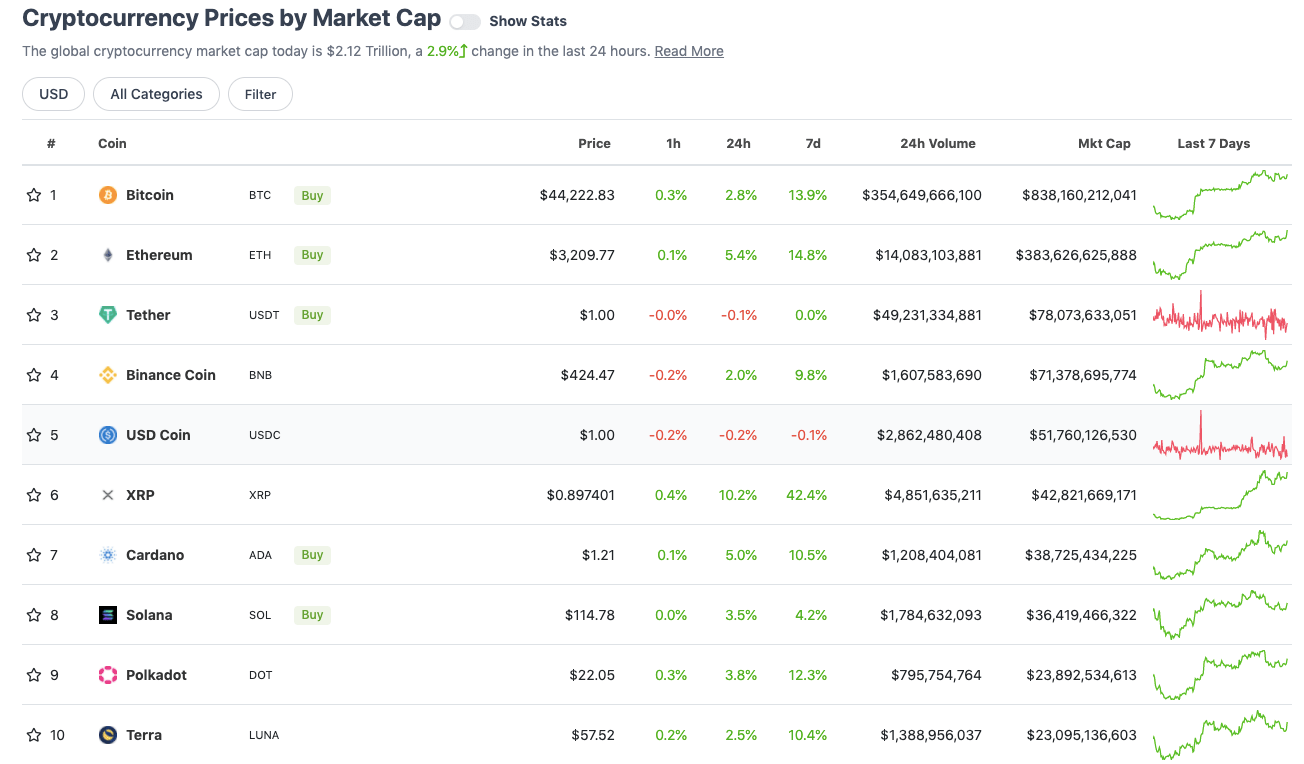Buy Tether with its Buy button
Viewport: 1304px width, 764px height.
pos(312,315)
